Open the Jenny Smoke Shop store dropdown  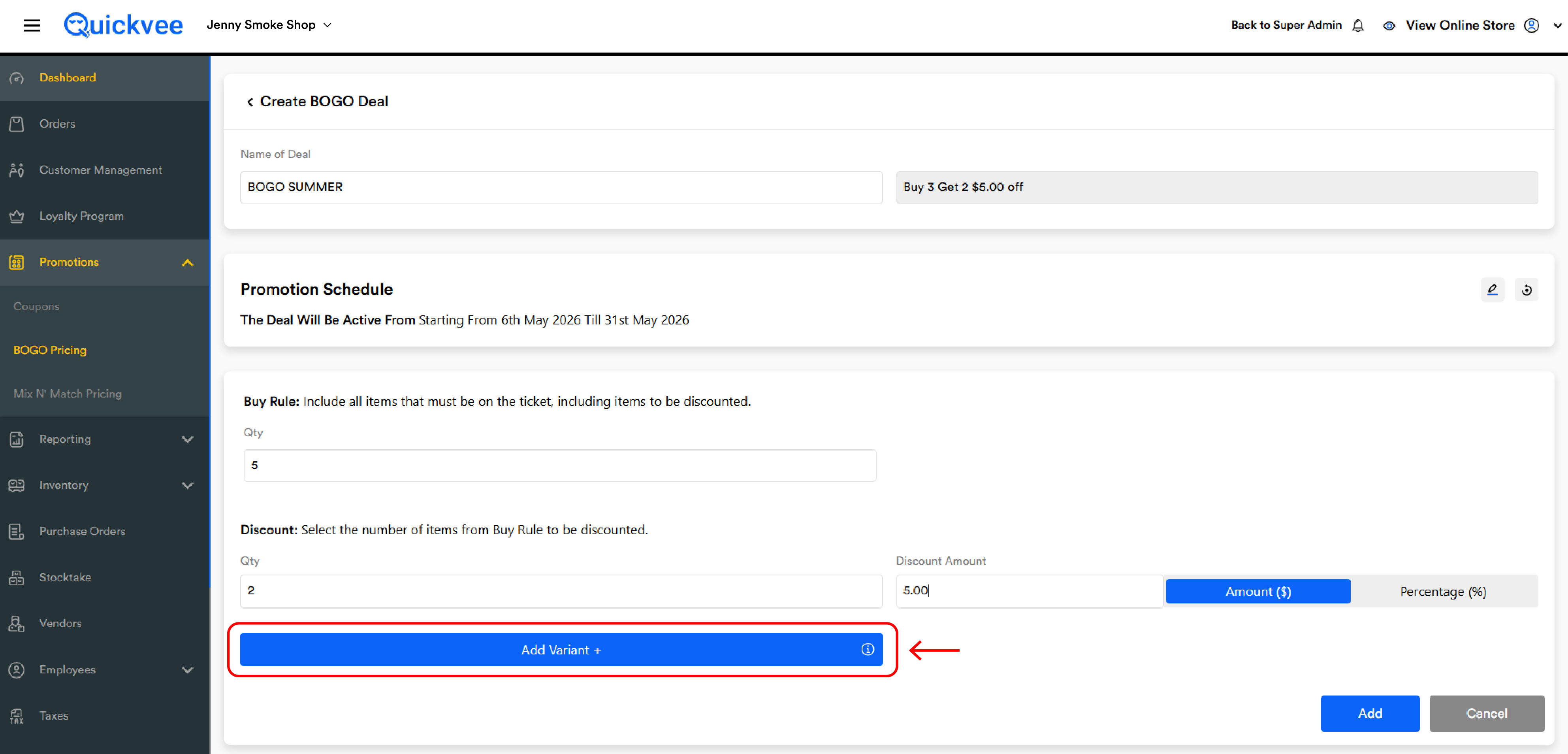click(269, 25)
